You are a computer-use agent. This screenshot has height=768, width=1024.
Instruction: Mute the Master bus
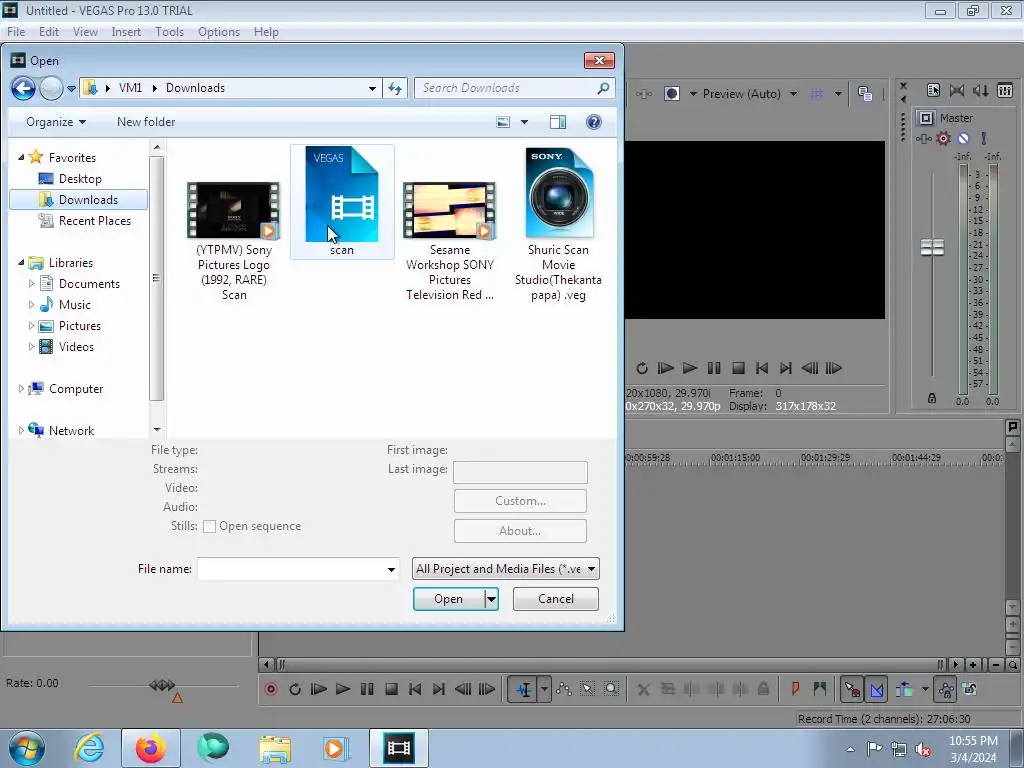(x=963, y=138)
